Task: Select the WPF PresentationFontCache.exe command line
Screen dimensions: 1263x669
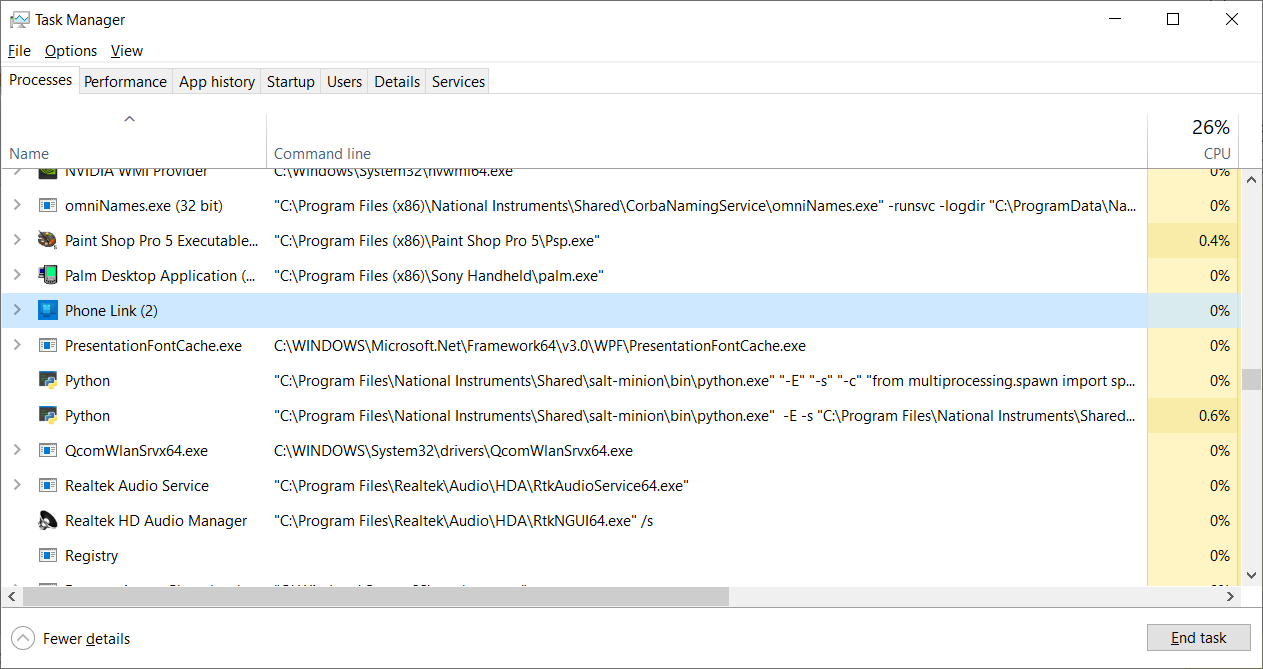Action: [x=540, y=345]
